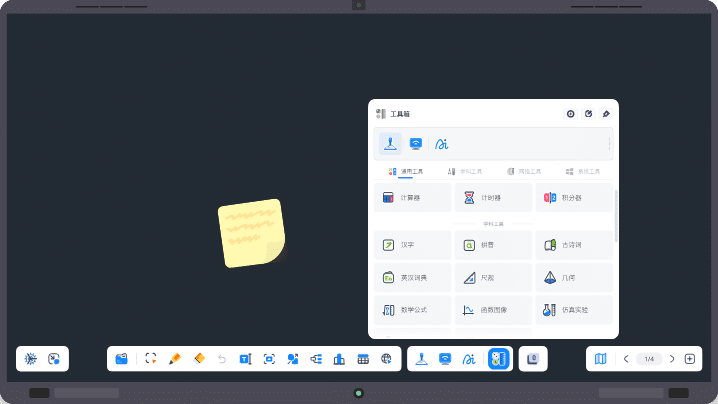Switch to the 学科工具 tab
The image size is (718, 404).
pos(464,171)
